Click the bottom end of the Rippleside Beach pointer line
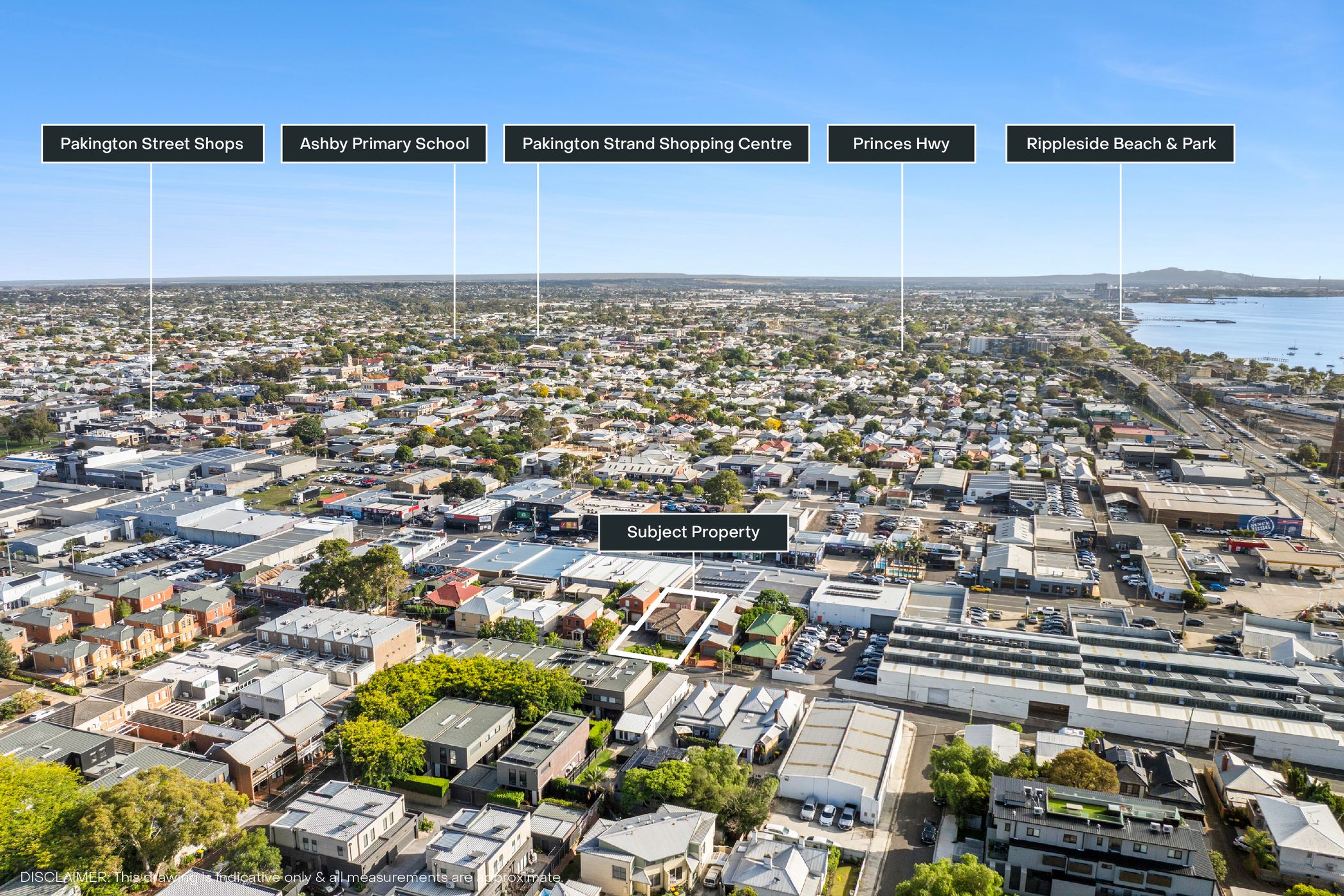1344x896 pixels. click(x=1121, y=318)
